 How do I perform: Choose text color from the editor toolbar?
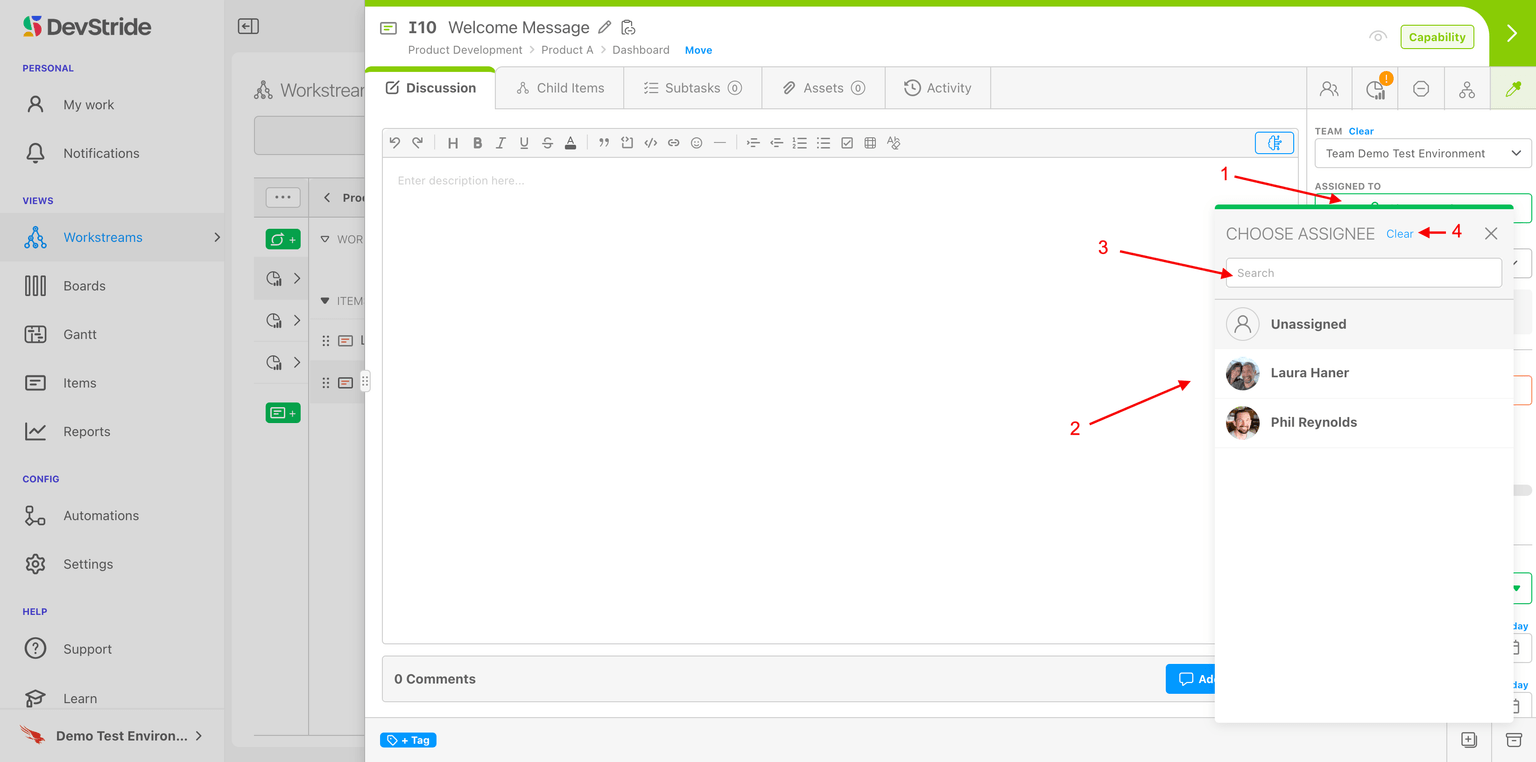(x=570, y=143)
